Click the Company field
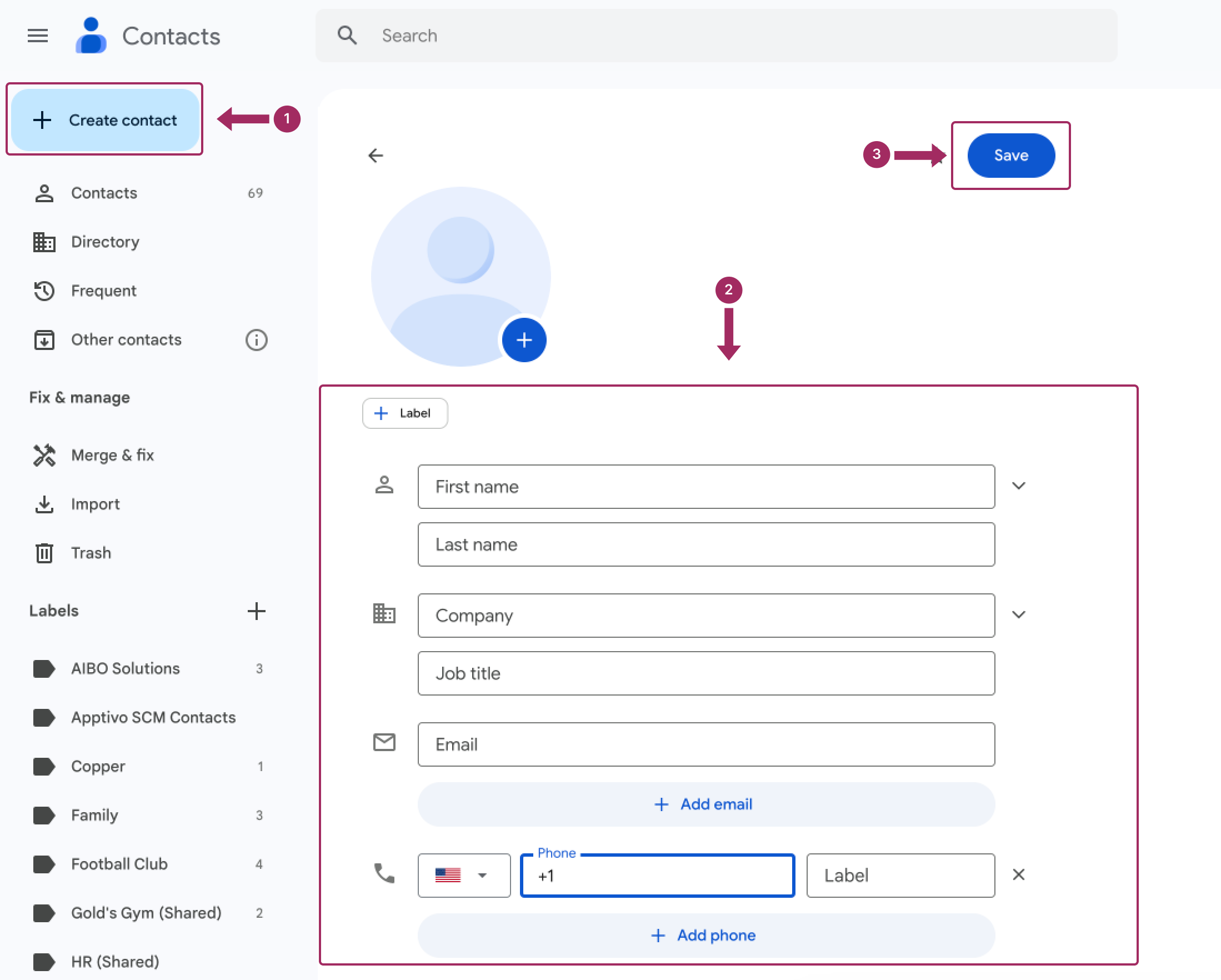 tap(706, 616)
